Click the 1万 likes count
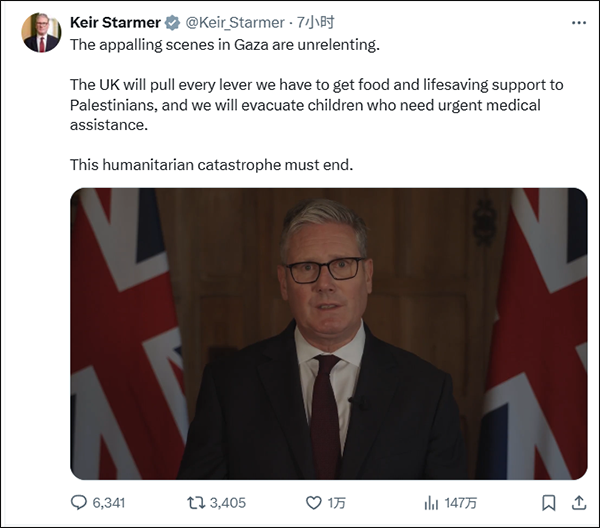 [x=340, y=502]
